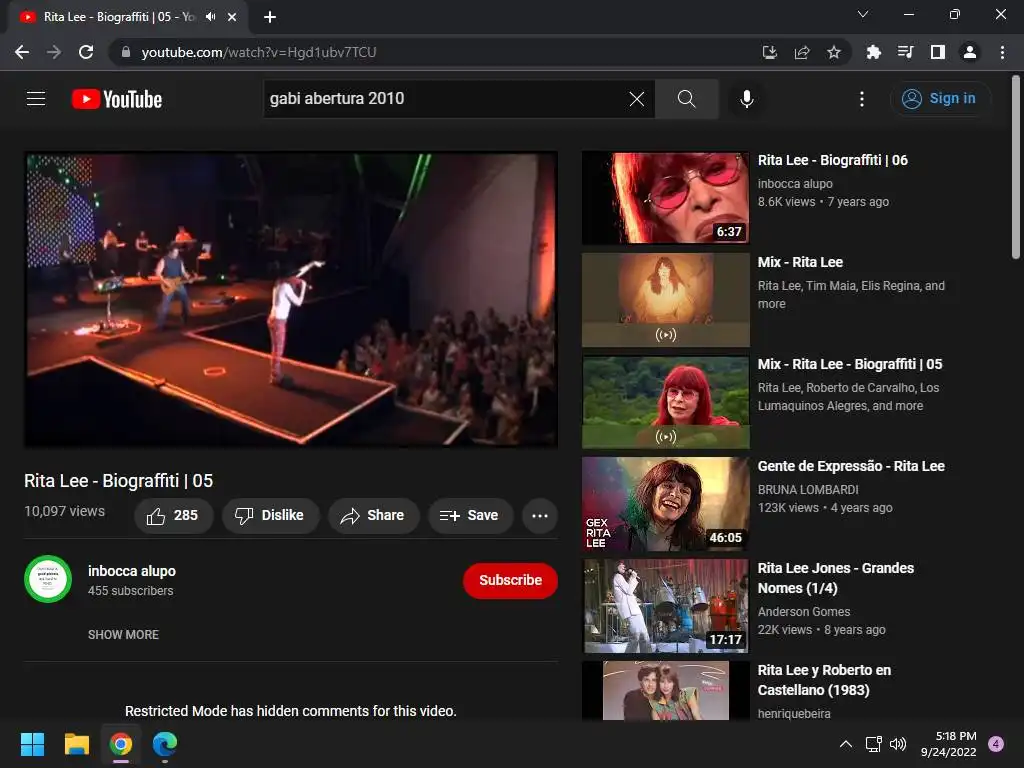Image resolution: width=1024 pixels, height=768 pixels.
Task: Open YouTube settings three-dot menu
Action: tap(861, 99)
